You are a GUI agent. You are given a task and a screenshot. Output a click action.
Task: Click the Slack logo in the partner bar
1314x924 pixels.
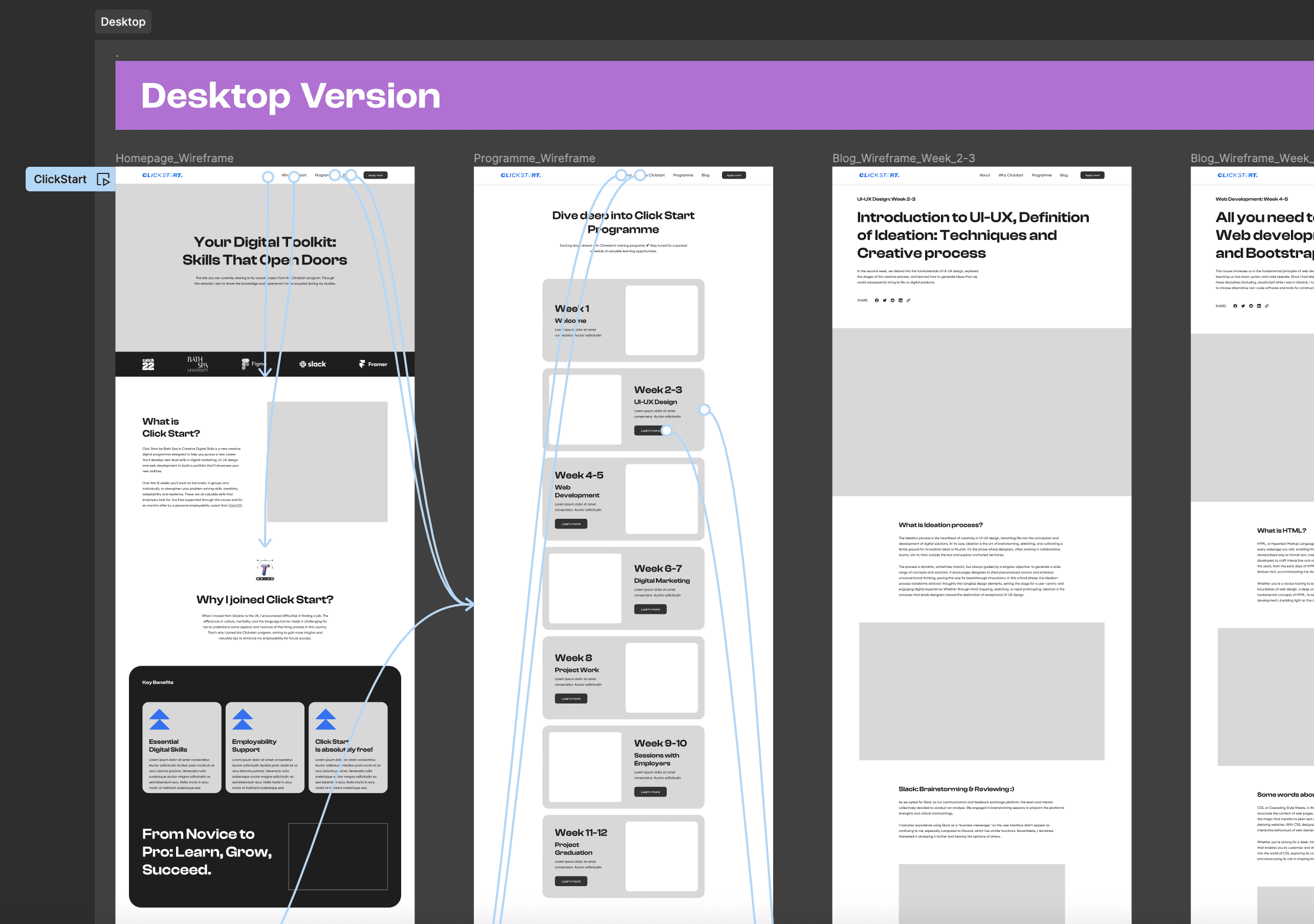[313, 364]
